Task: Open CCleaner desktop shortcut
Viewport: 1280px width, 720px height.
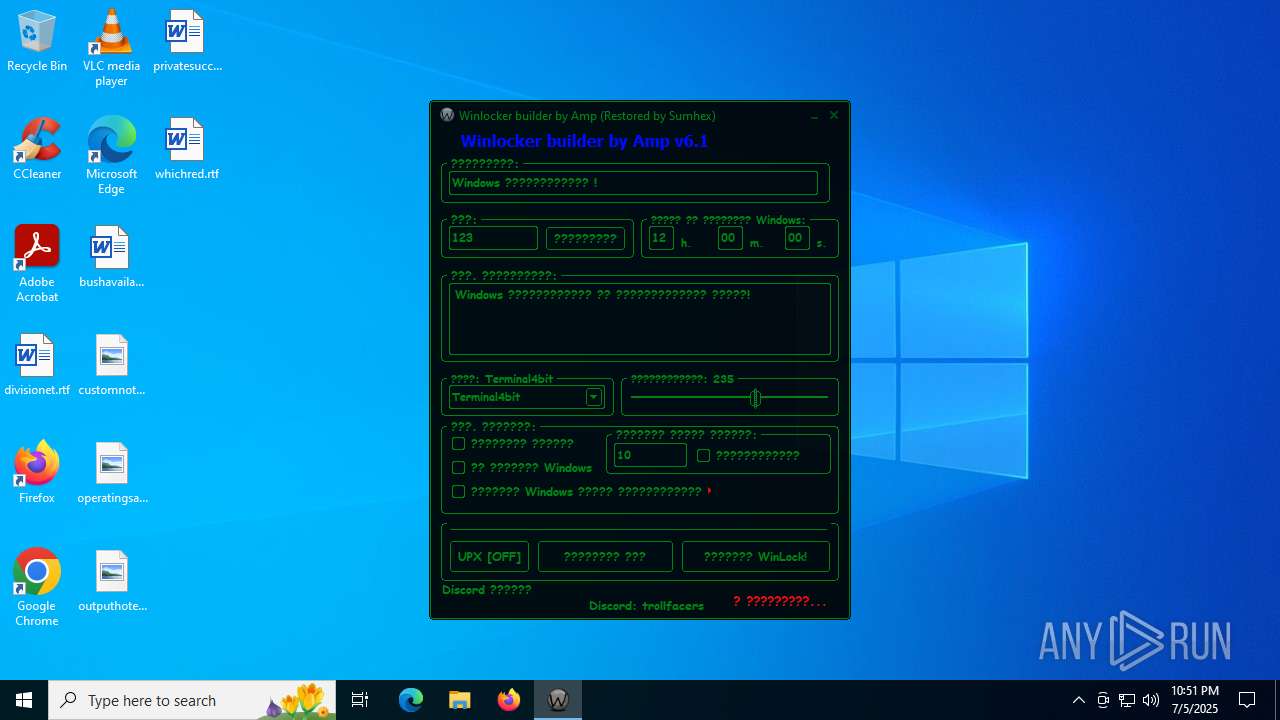Action: (37, 149)
